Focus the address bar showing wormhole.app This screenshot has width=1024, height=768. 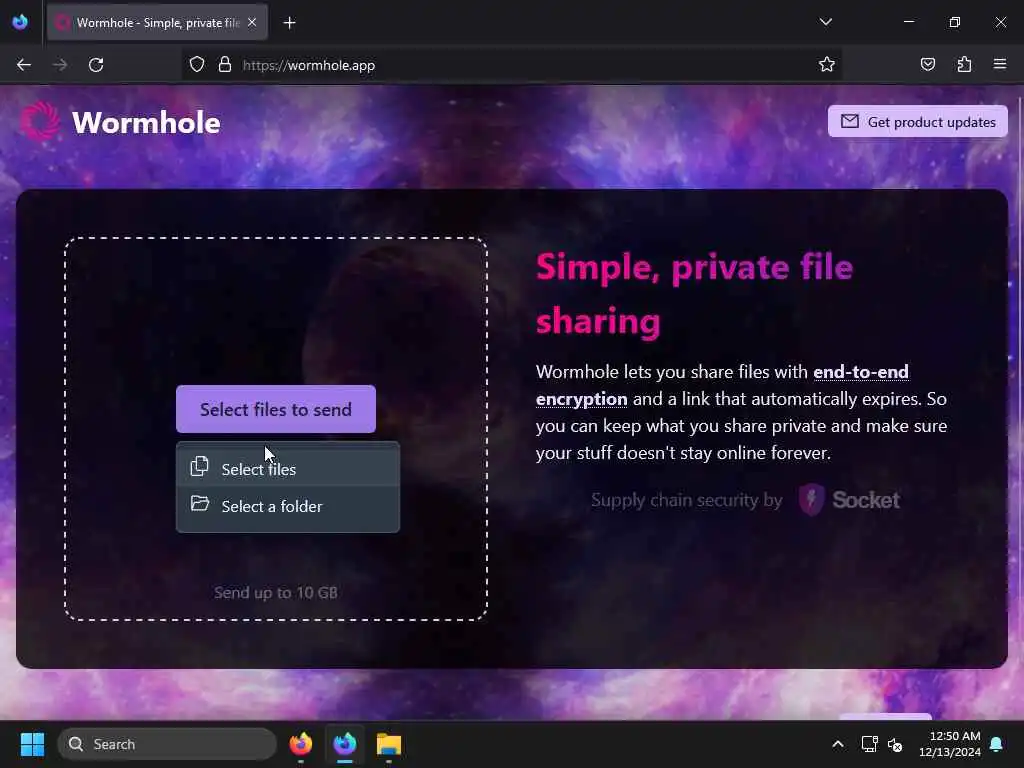(511, 65)
